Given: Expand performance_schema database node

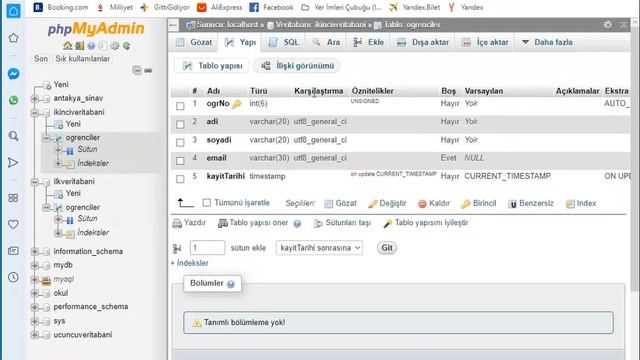Looking at the screenshot, I should pos(35,307).
